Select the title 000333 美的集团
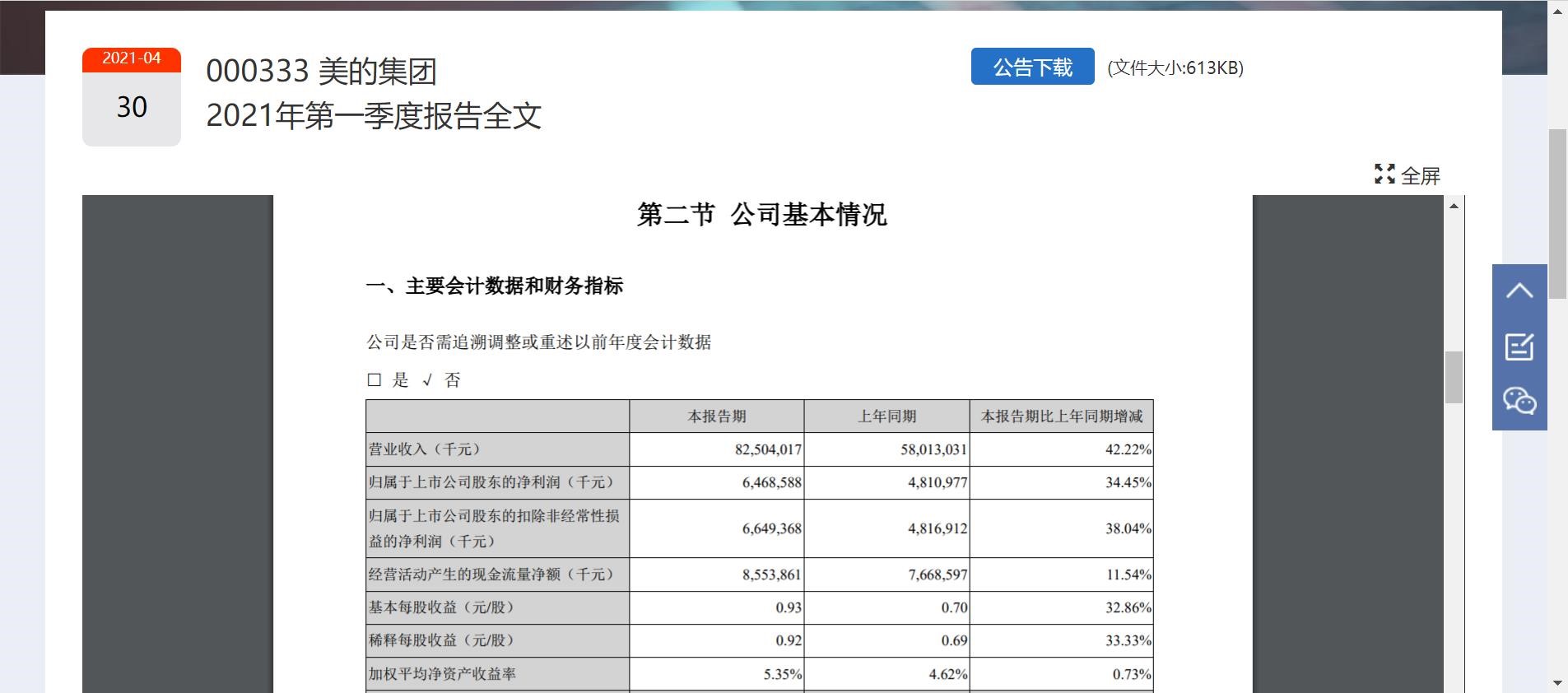The image size is (1568, 693). pyautogui.click(x=321, y=72)
